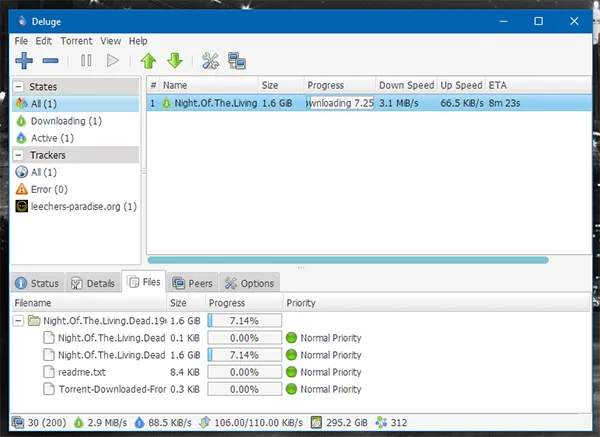Switch to the Peers tab

tap(192, 284)
